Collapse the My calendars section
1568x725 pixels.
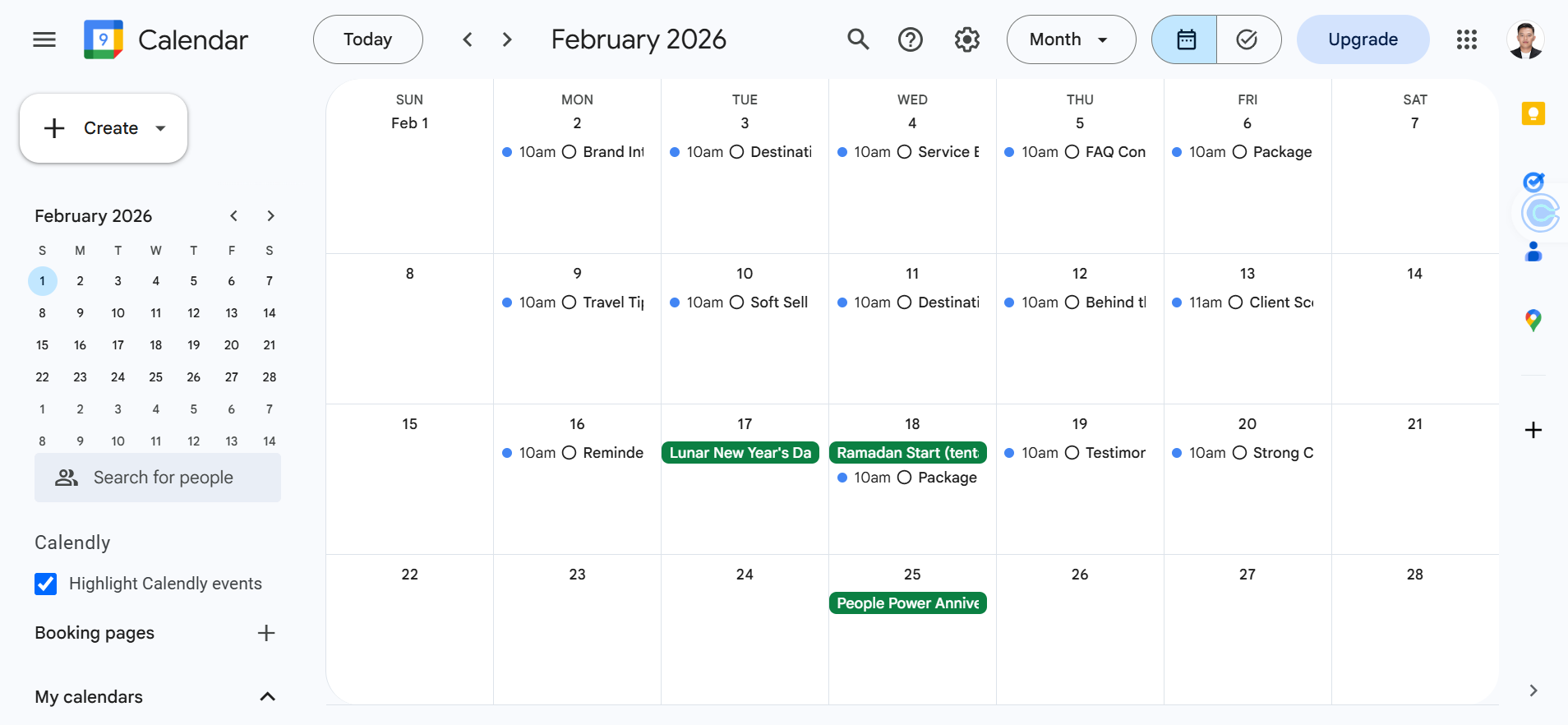[267, 697]
